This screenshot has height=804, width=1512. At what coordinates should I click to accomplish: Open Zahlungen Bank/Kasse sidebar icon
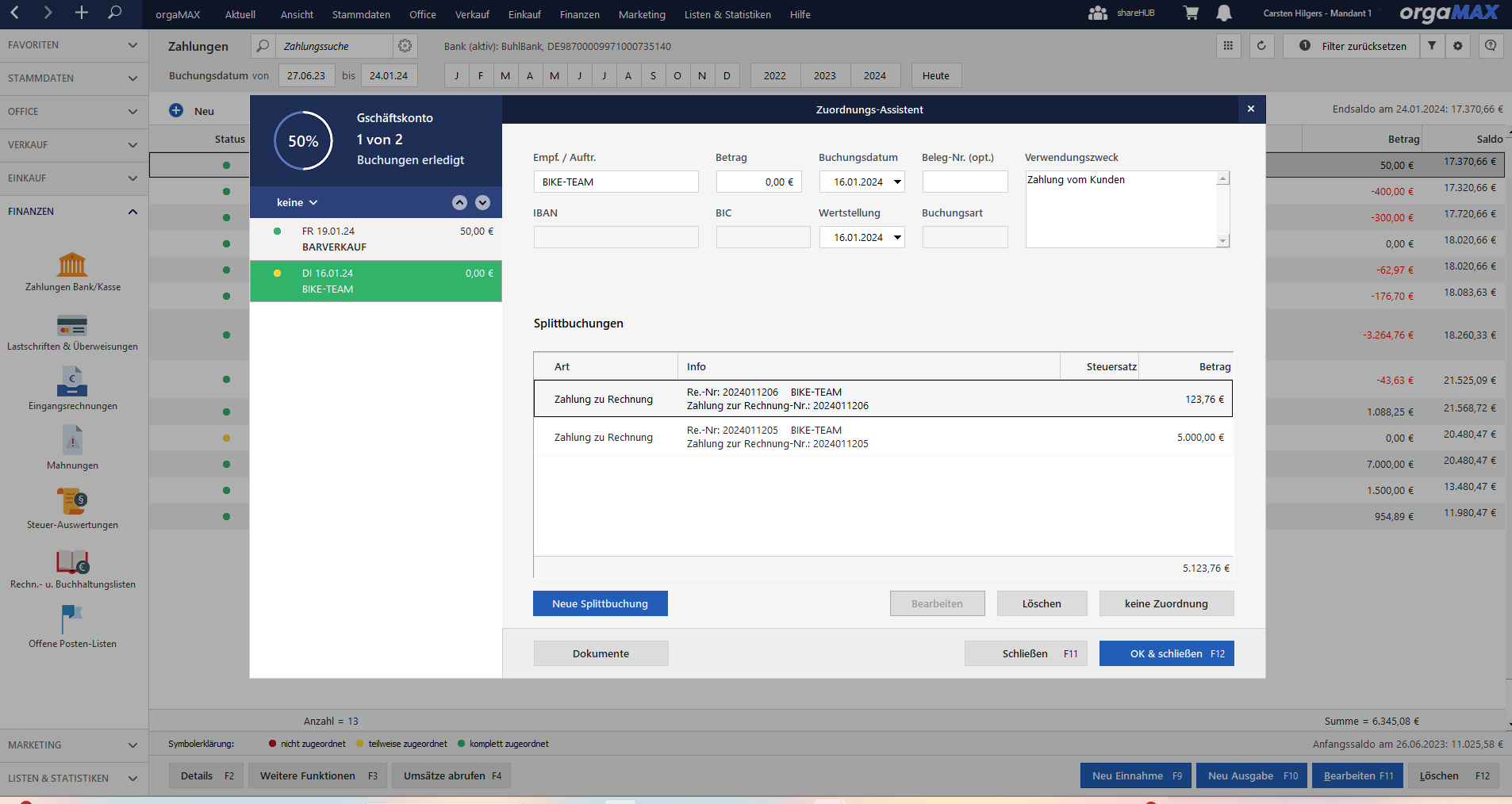pos(72,265)
